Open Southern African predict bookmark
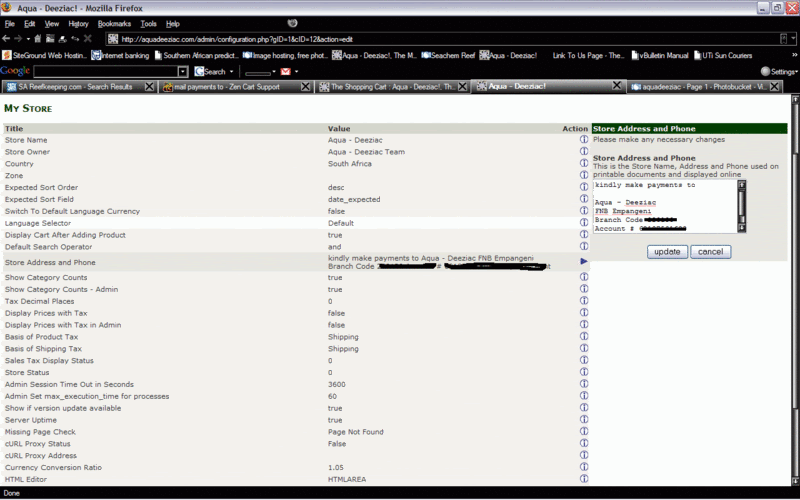The width and height of the screenshot is (800, 500). pyautogui.click(x=196, y=55)
